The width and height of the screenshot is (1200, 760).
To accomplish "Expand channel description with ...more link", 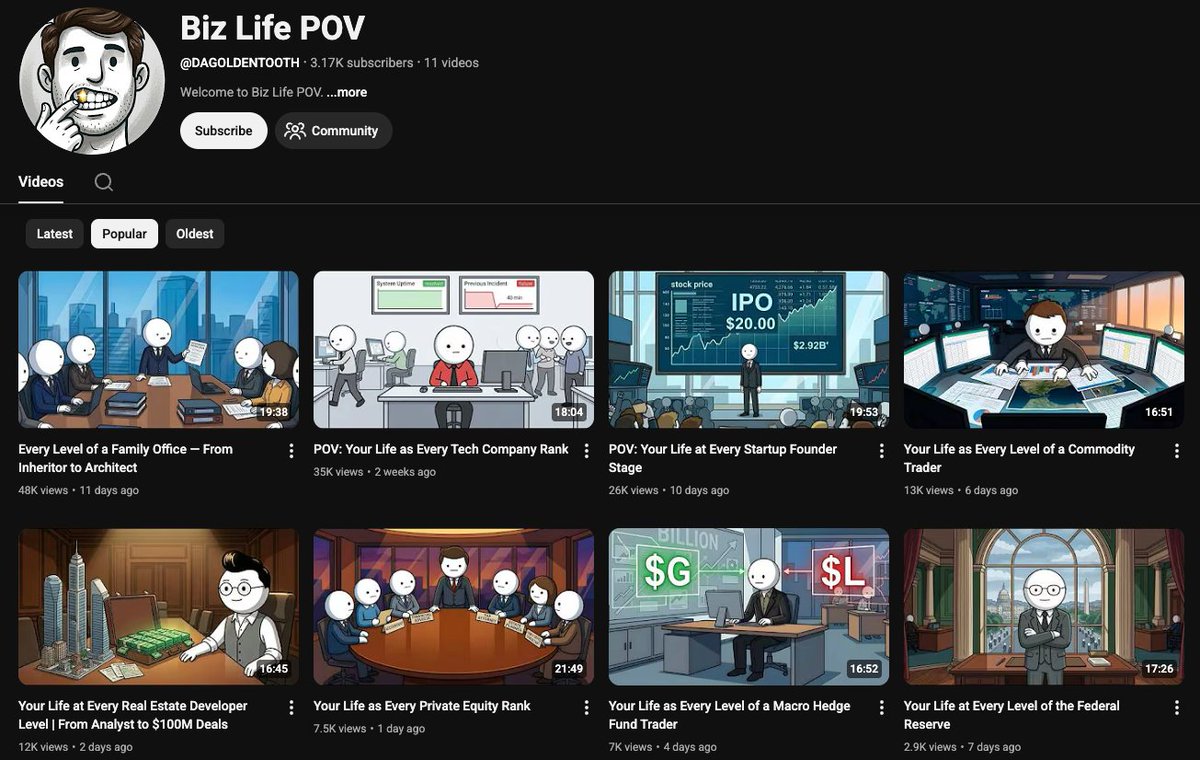I will coord(346,91).
